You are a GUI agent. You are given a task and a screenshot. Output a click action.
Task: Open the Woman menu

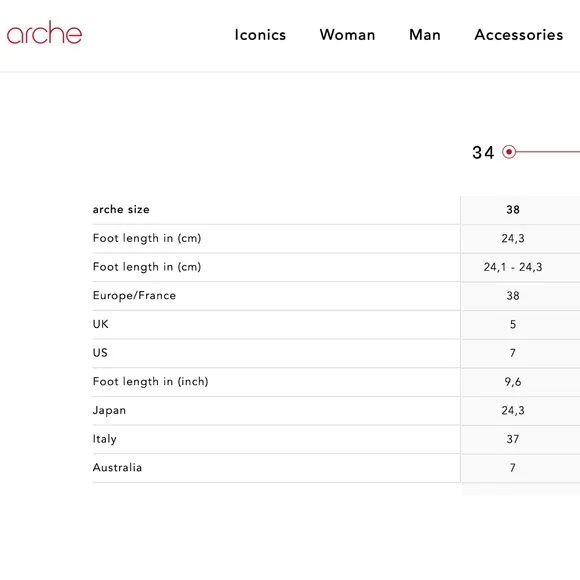347,35
